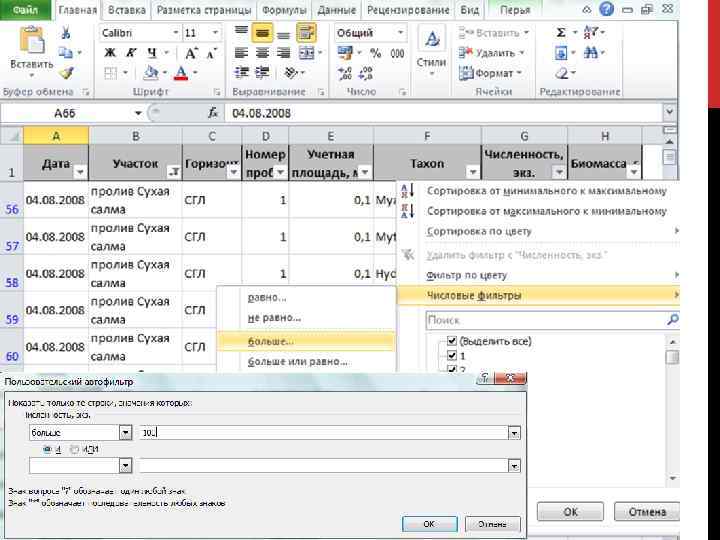
Task: Align cell text left
Action: coord(241,53)
